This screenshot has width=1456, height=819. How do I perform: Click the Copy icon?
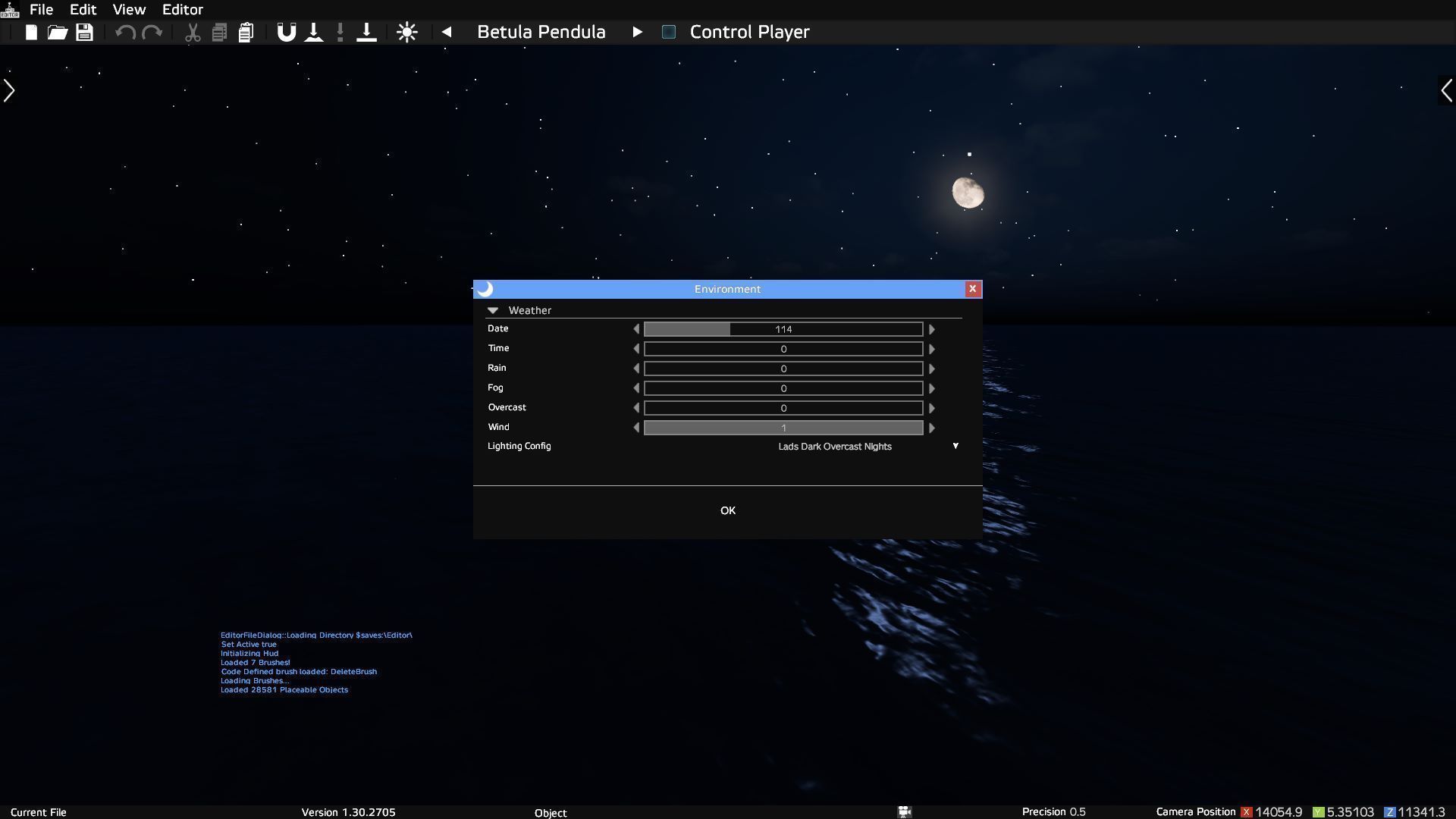tap(219, 33)
